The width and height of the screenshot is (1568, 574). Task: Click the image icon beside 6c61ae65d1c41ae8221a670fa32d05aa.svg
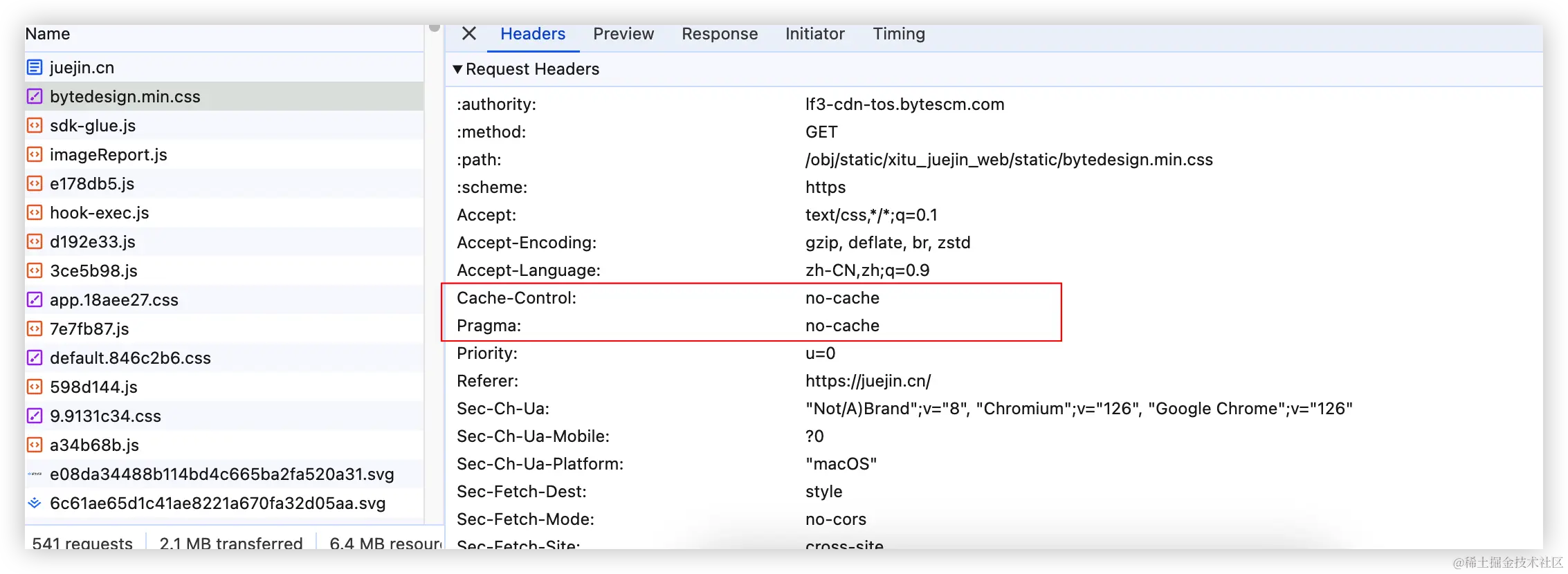[35, 503]
